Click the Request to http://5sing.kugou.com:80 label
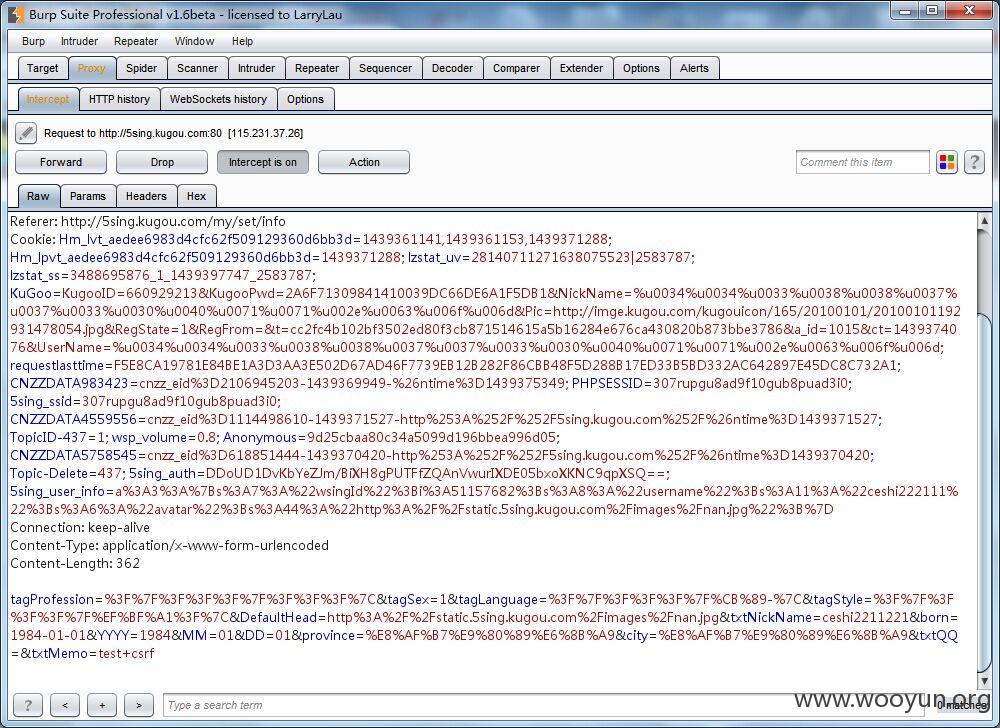The image size is (1000, 728). (133, 133)
